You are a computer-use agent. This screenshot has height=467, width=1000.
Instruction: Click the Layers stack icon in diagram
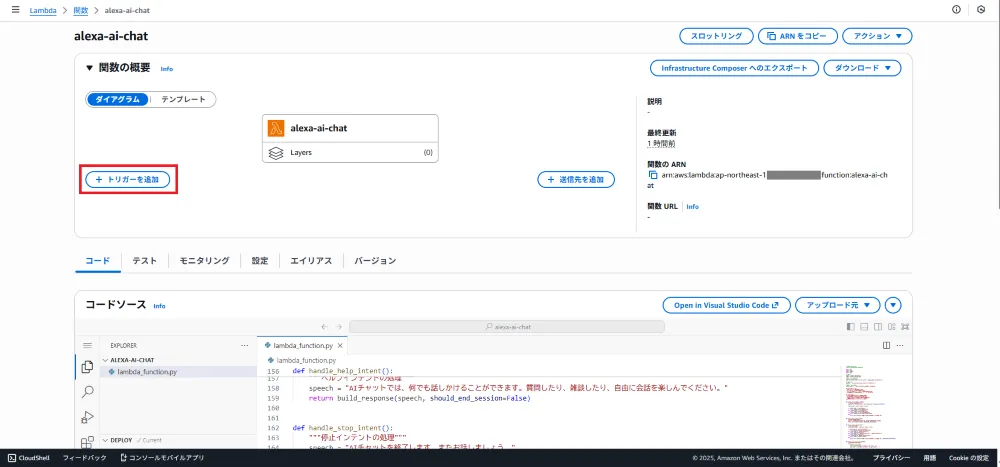[x=276, y=153]
